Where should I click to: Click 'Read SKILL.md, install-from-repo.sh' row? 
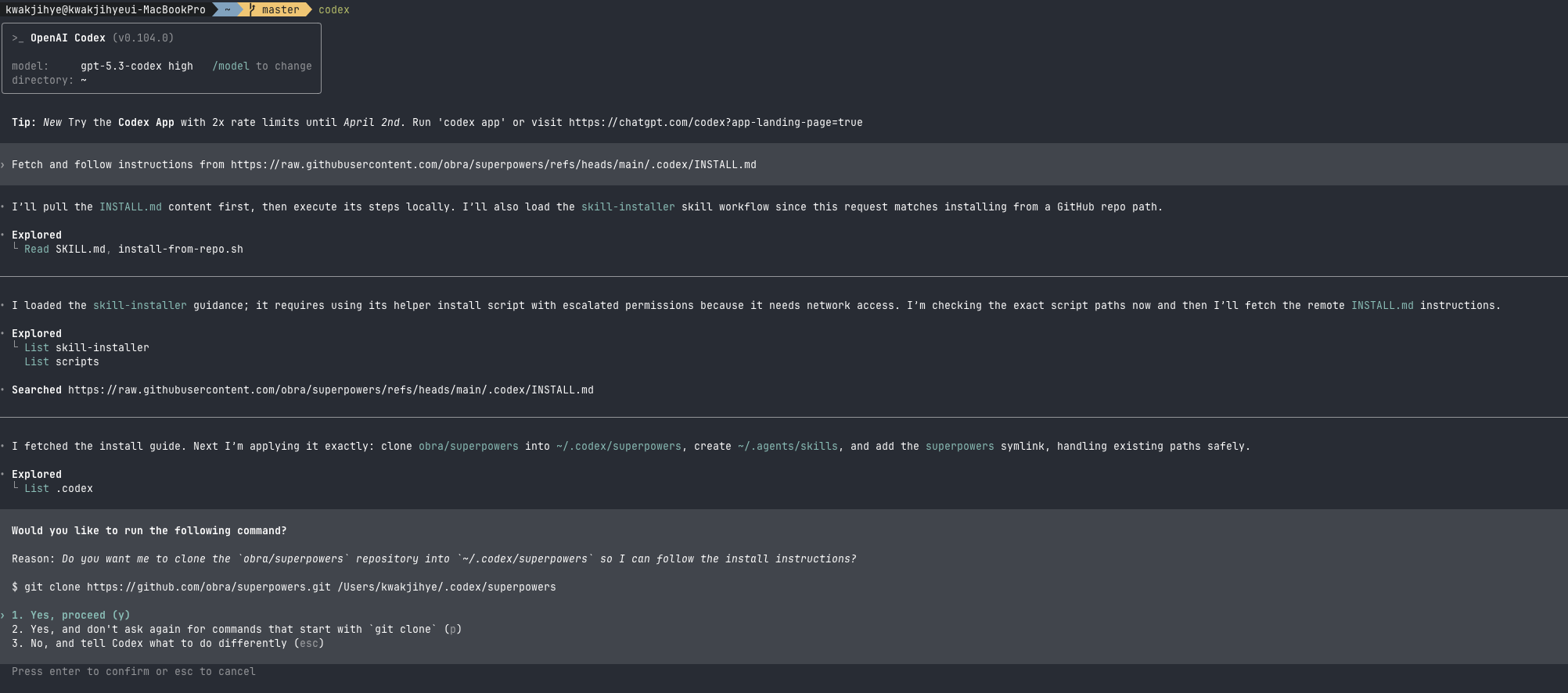(x=134, y=249)
